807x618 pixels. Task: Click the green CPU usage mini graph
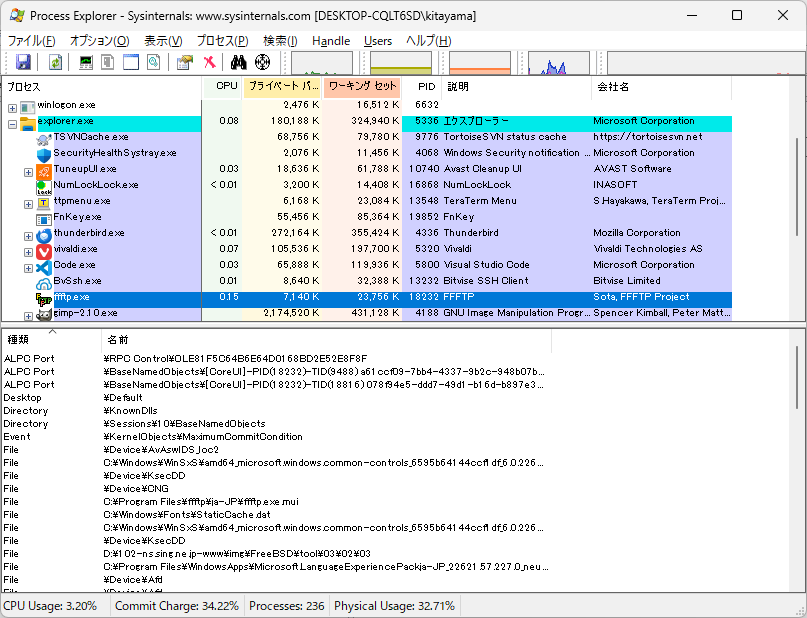[x=322, y=63]
